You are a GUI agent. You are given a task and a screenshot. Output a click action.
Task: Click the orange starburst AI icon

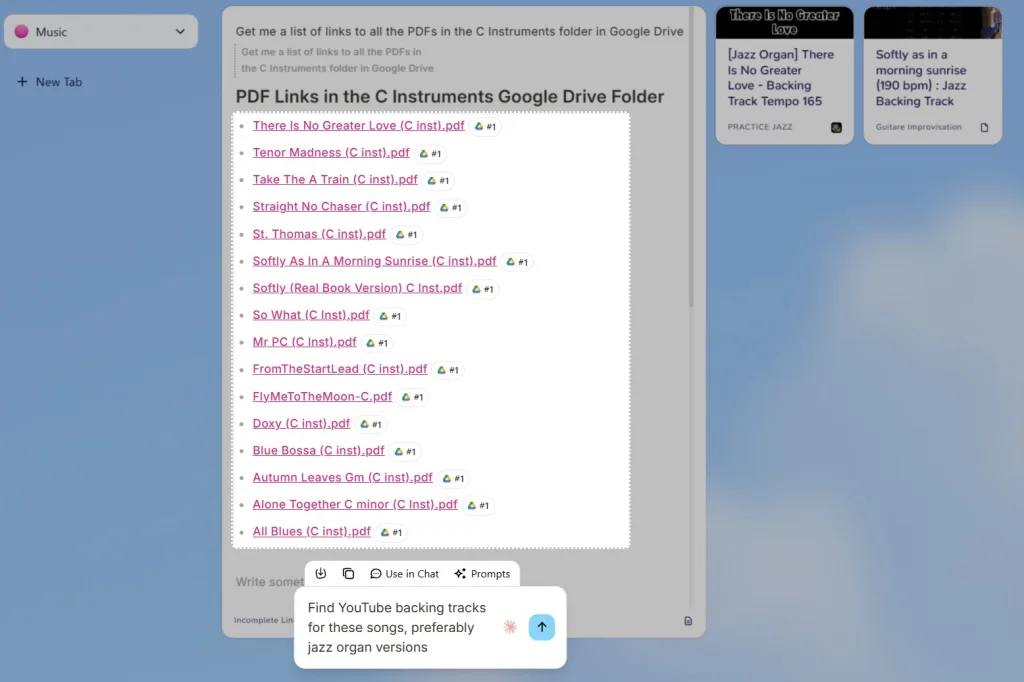(510, 627)
